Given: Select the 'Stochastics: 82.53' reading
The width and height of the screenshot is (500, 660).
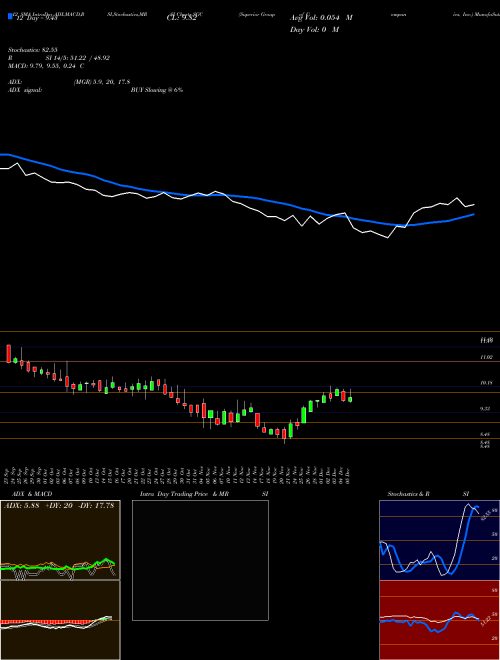Looking at the screenshot, I should pos(32,50).
